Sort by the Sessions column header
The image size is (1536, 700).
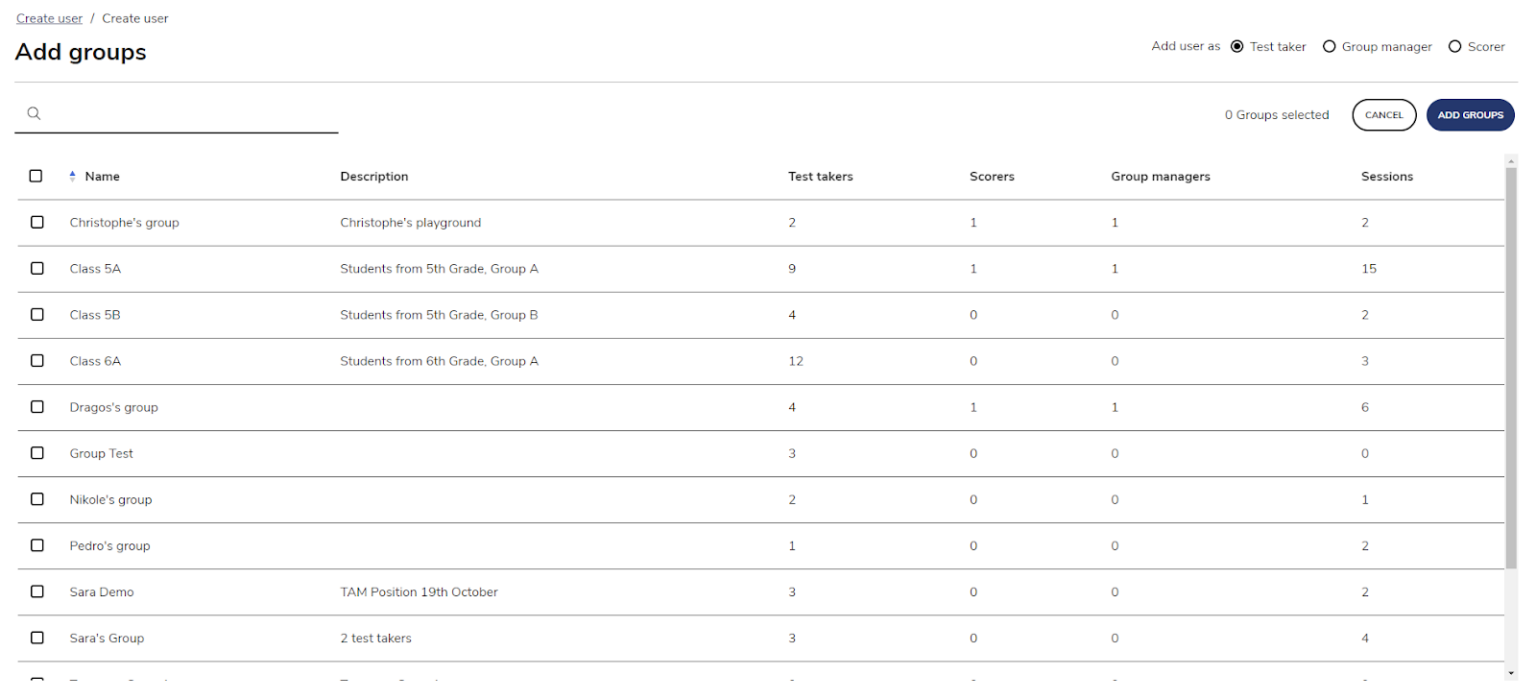click(1386, 177)
